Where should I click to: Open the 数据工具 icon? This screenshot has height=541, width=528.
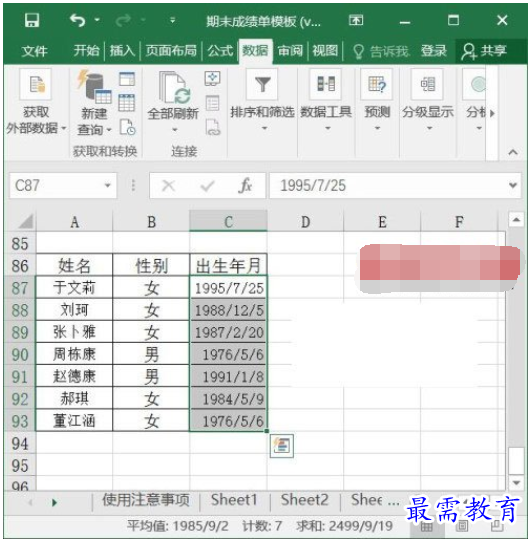click(x=325, y=84)
